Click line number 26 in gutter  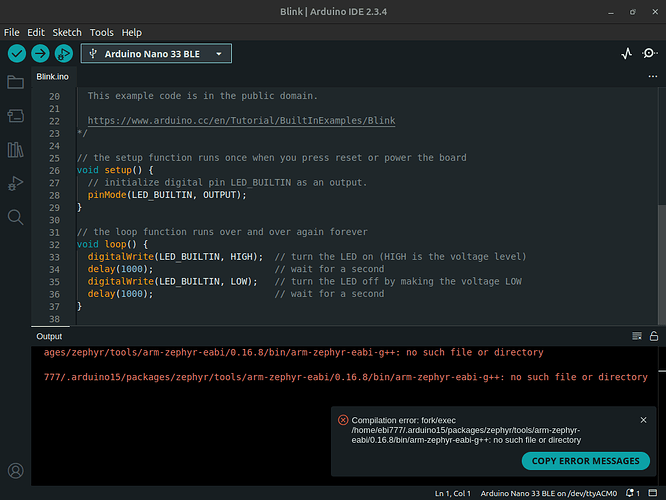click(54, 171)
